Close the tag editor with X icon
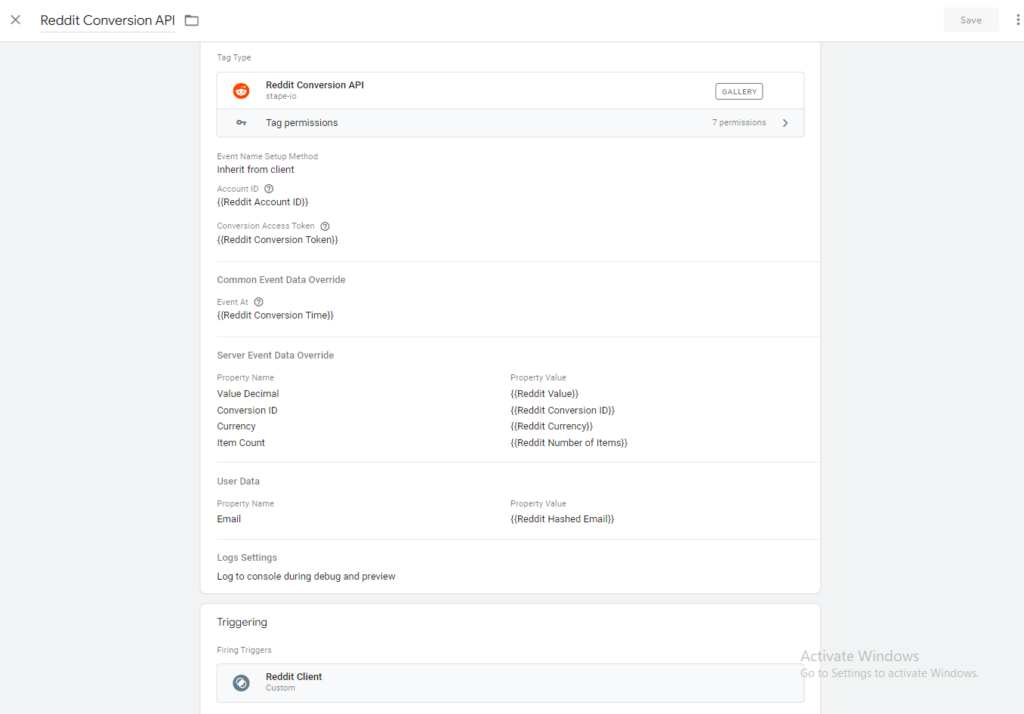The width and height of the screenshot is (1024, 714). coord(15,20)
